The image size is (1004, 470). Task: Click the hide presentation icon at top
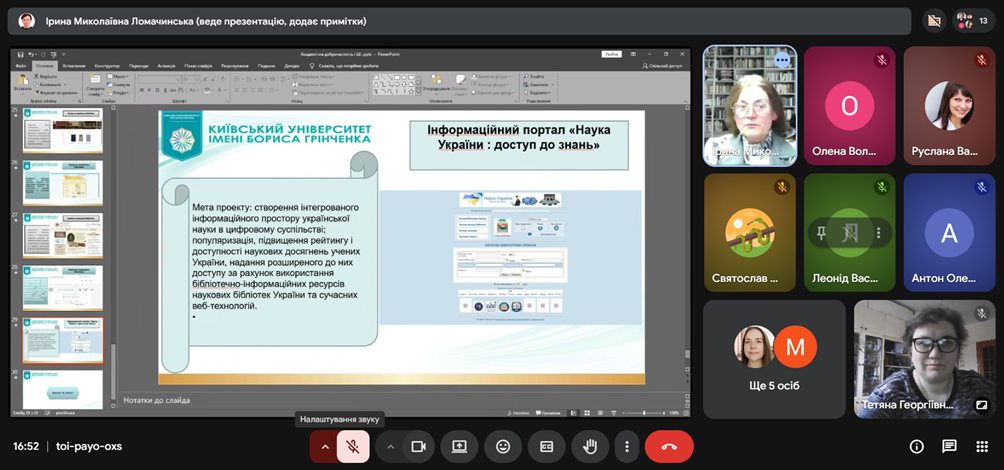pos(935,20)
